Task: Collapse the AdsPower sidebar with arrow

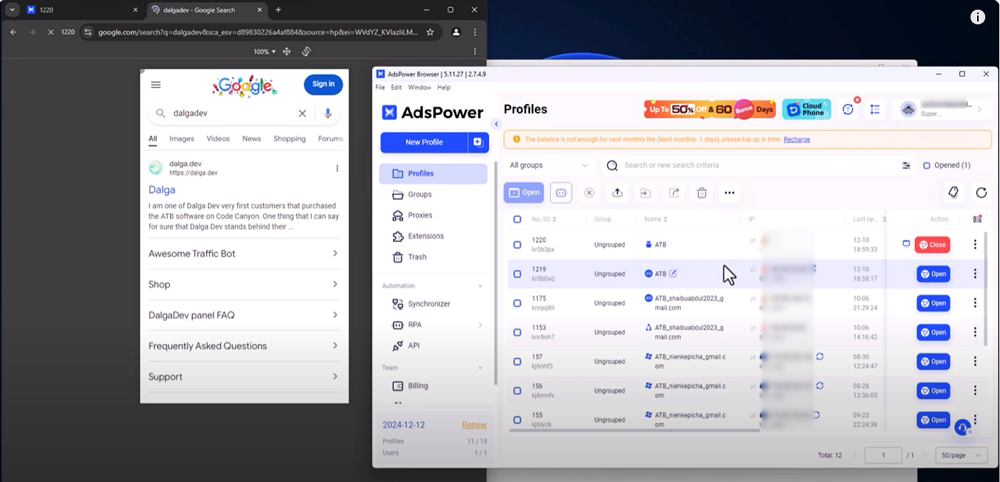Action: tap(496, 124)
